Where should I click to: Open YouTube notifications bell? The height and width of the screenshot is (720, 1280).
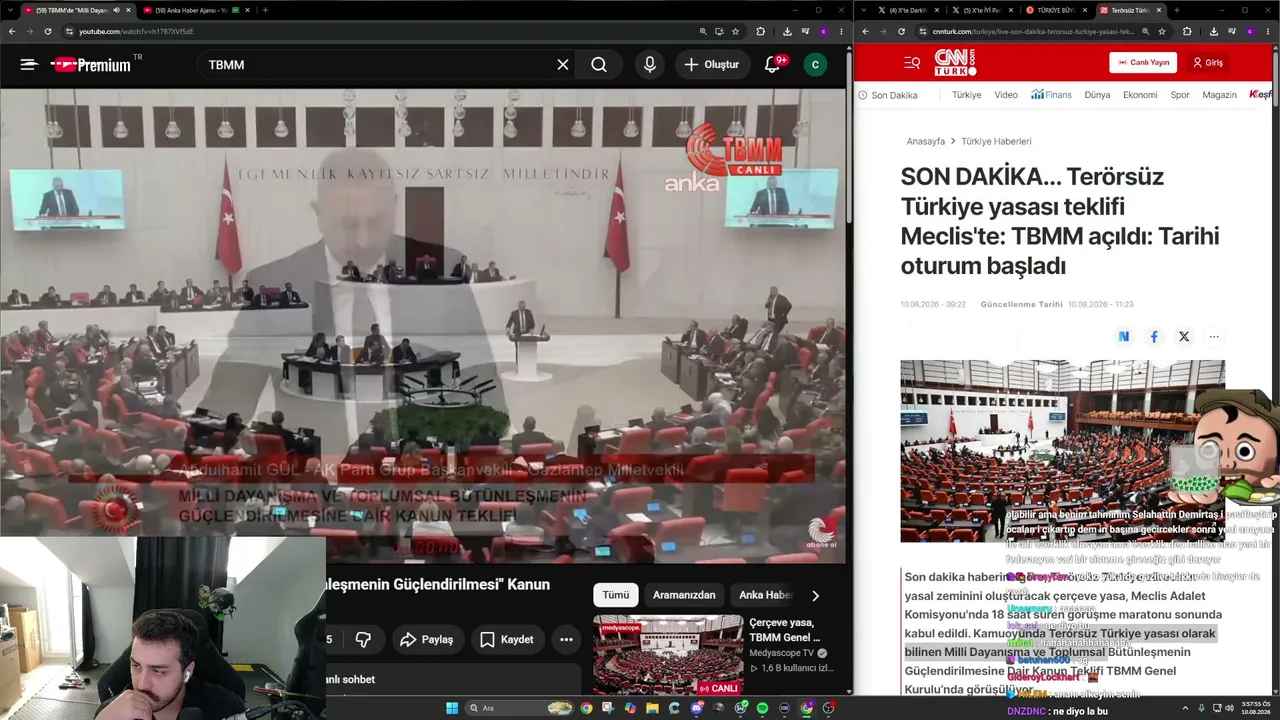pyautogui.click(x=772, y=64)
